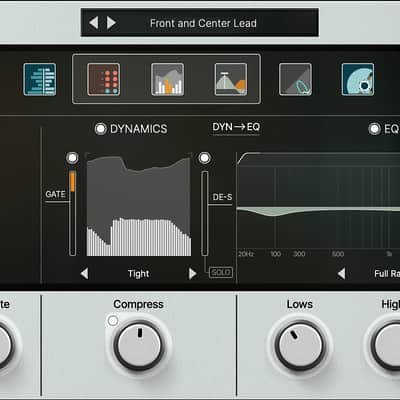Open the Front and Center Lead preset name
The width and height of the screenshot is (400, 400).
(203, 23)
